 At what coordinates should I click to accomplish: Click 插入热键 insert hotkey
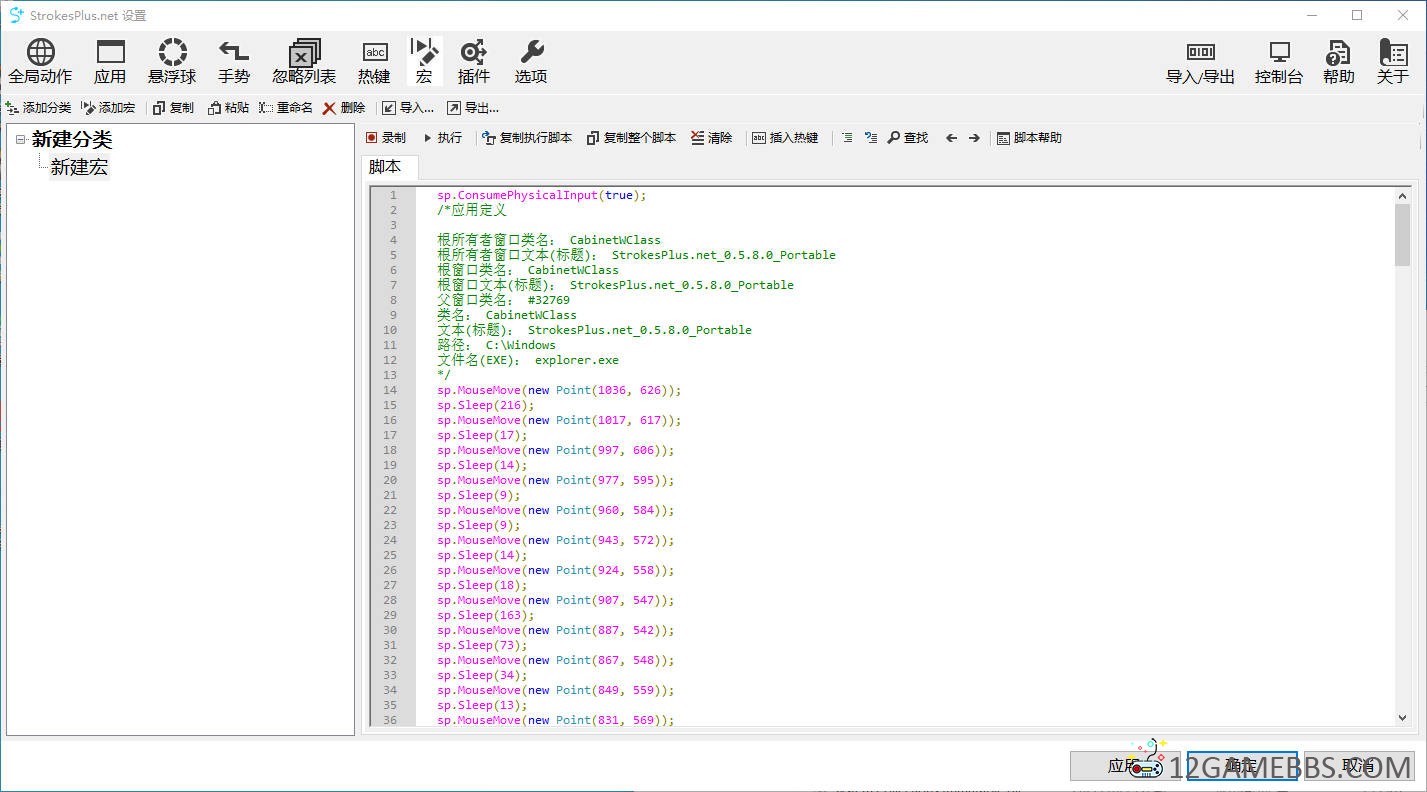(x=785, y=138)
